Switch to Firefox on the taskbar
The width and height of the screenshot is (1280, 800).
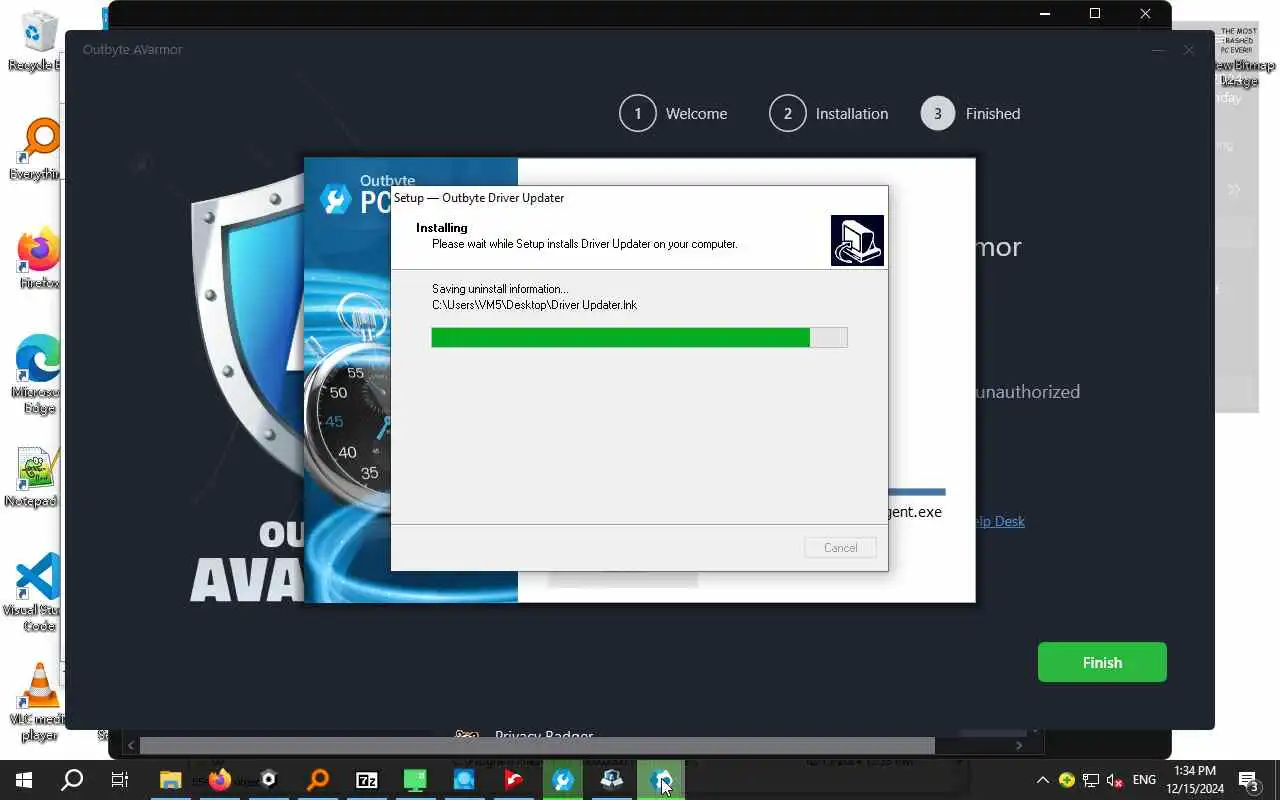[x=220, y=780]
